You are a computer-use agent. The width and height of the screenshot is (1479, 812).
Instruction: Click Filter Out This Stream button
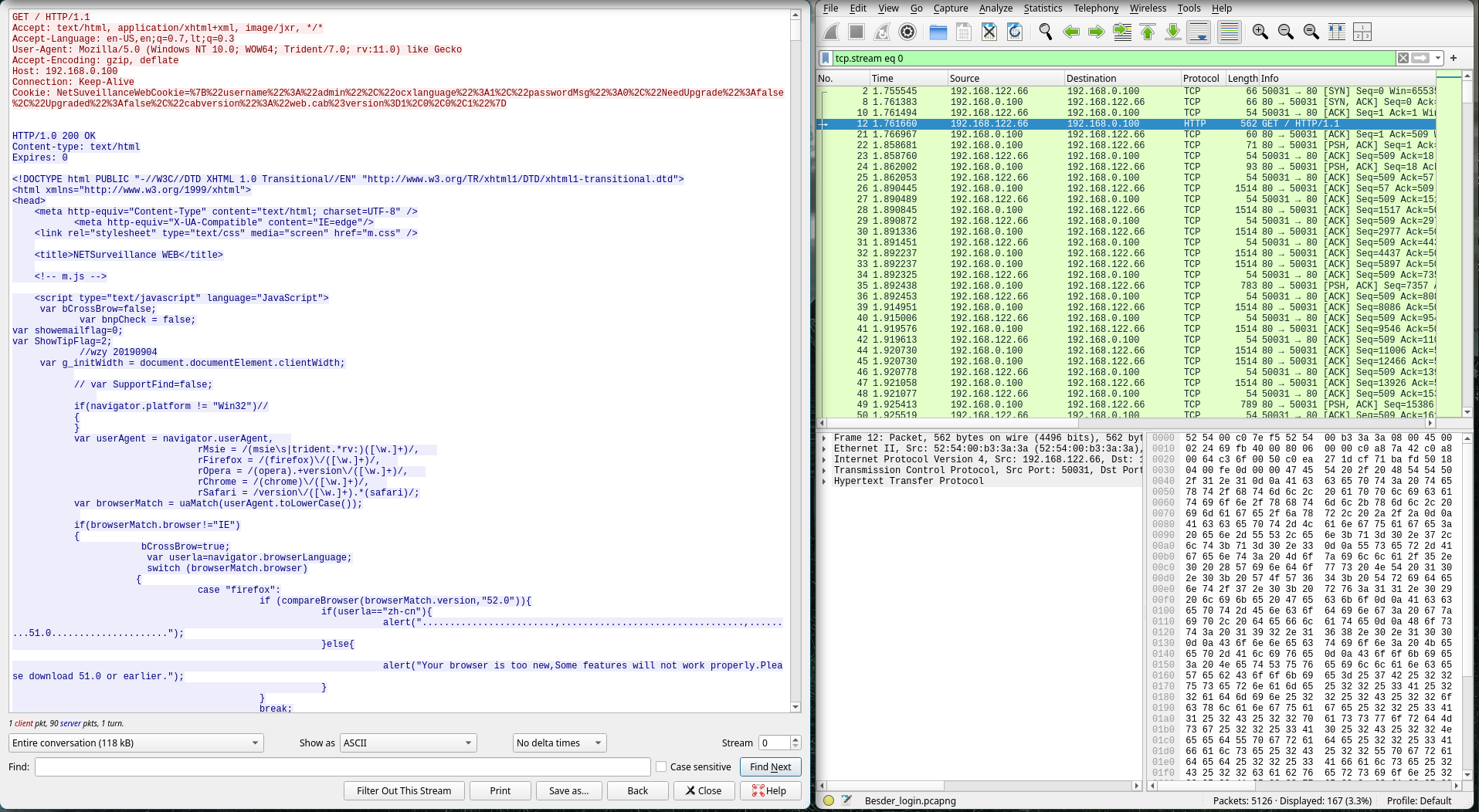point(404,791)
